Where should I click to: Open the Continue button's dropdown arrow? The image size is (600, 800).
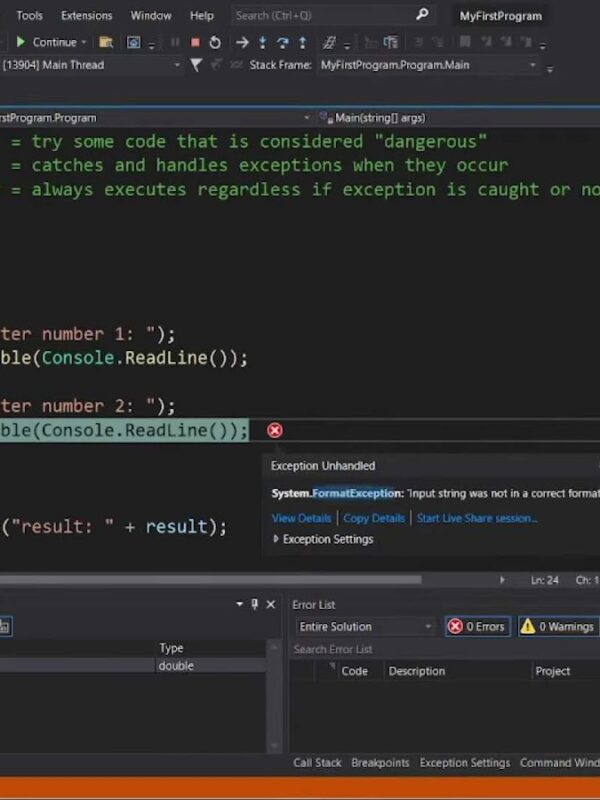pyautogui.click(x=84, y=42)
